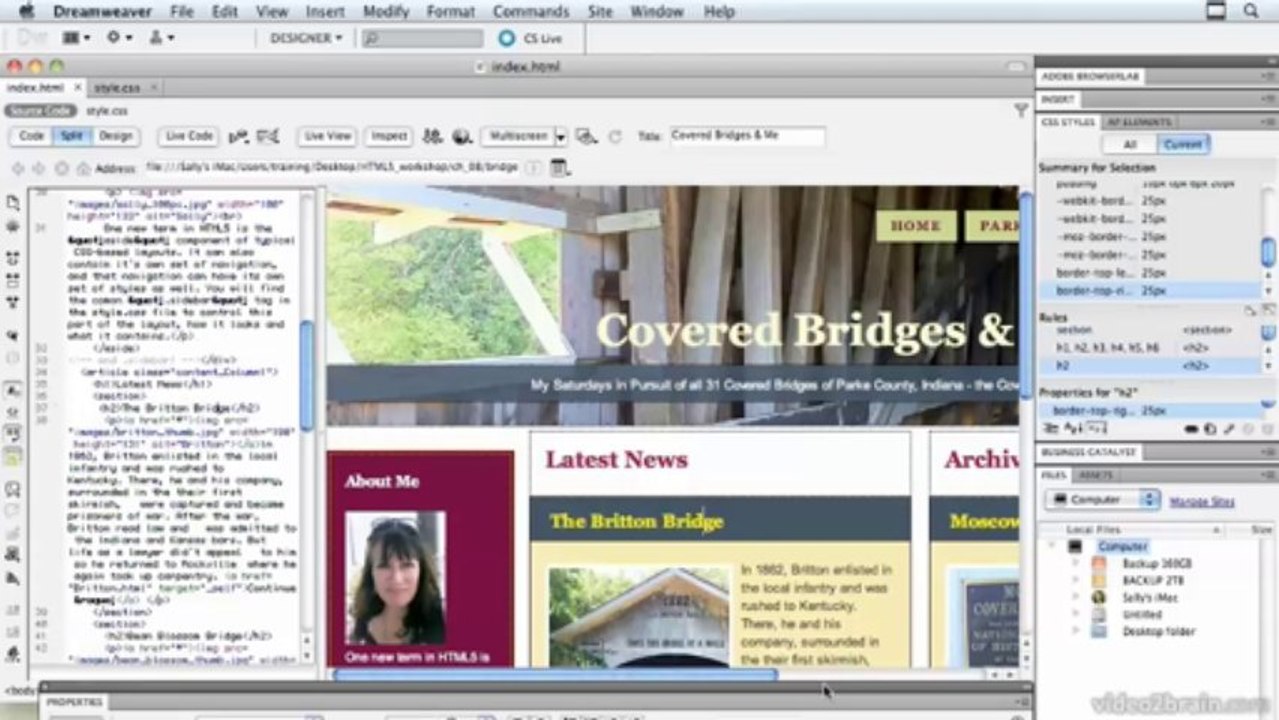Click the Check browser compatibility icon
Screen dimensions: 1279x720
(x=239, y=136)
